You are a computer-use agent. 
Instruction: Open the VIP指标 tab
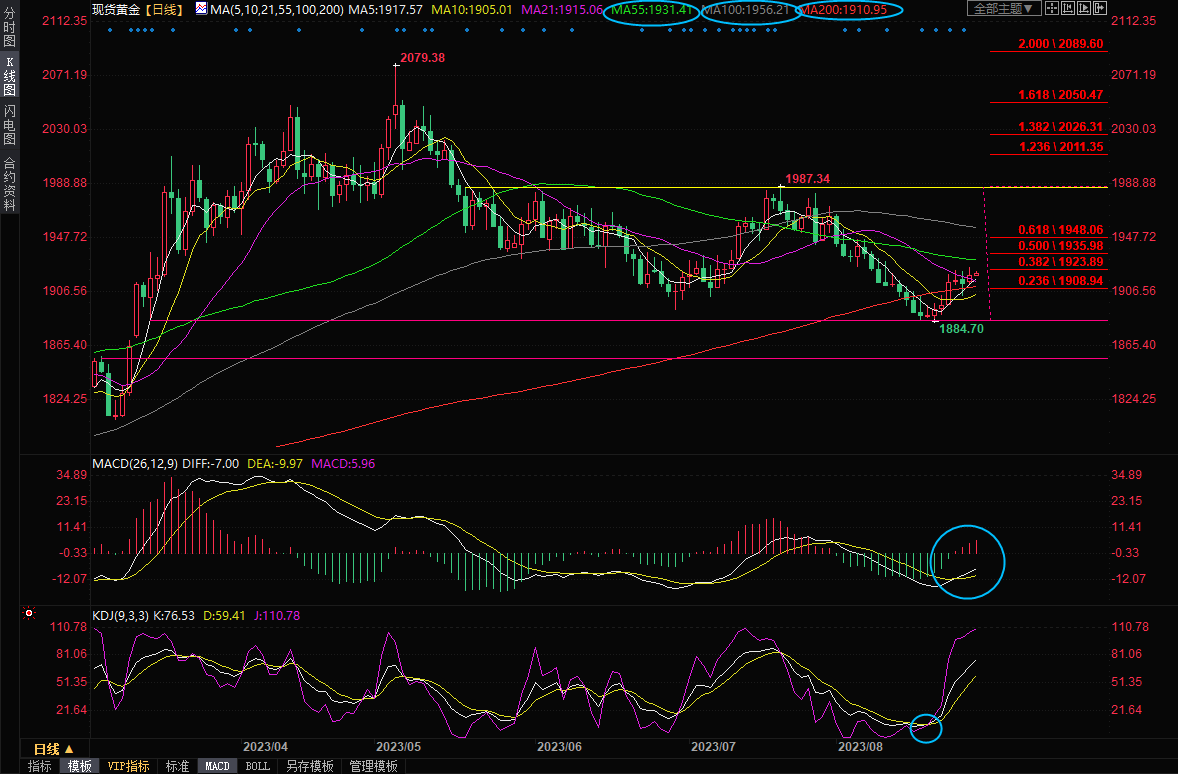click(x=128, y=766)
